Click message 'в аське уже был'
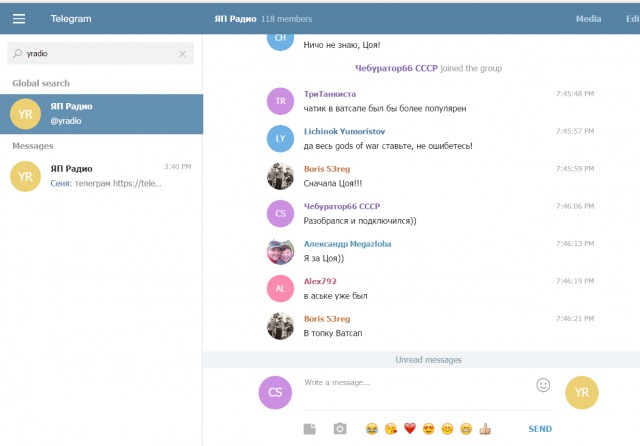 (336, 296)
